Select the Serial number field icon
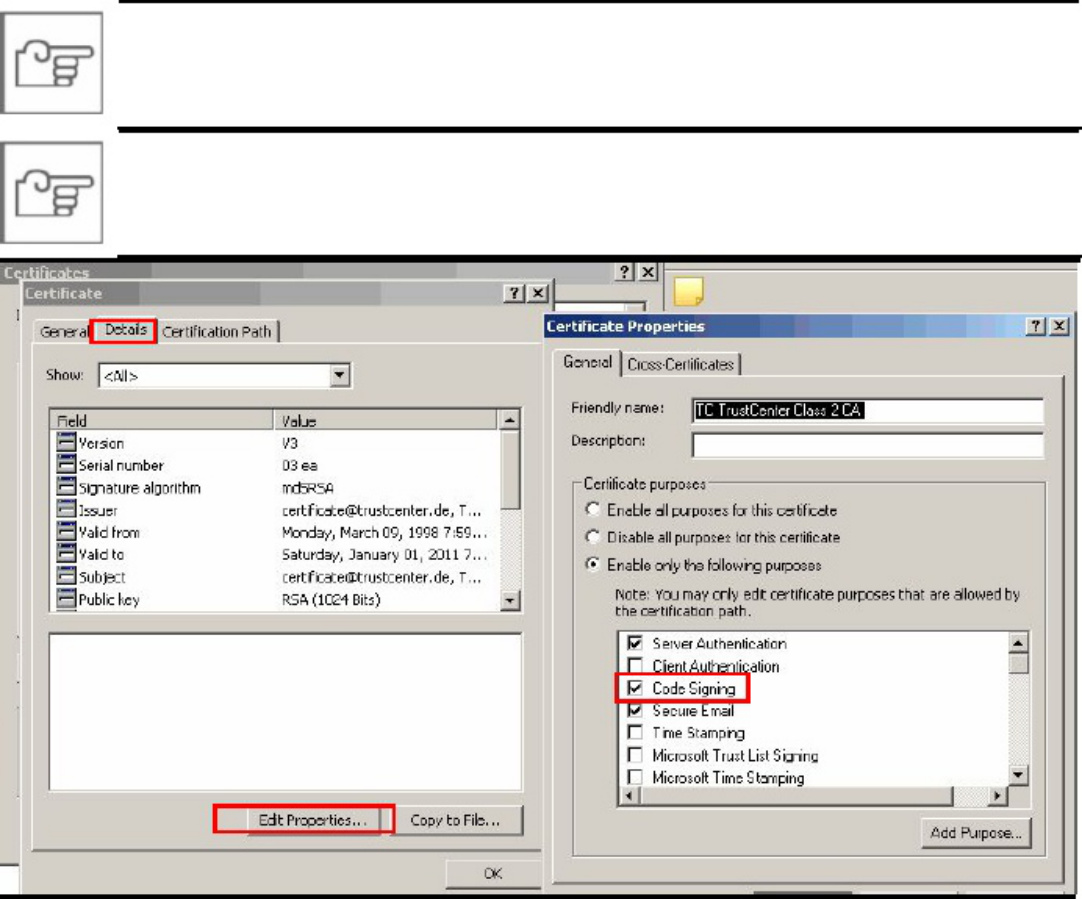1082x899 pixels. pyautogui.click(x=66, y=464)
